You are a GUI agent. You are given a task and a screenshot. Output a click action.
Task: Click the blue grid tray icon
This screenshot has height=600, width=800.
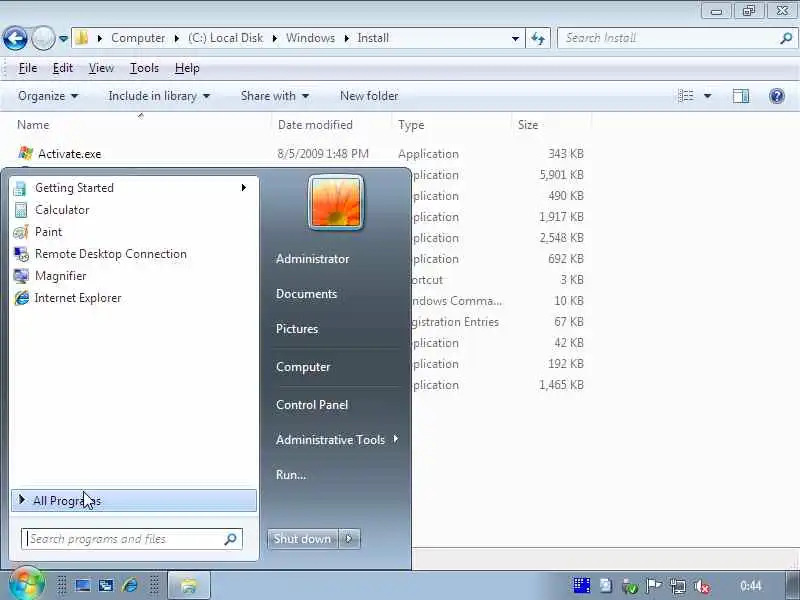tap(582, 586)
